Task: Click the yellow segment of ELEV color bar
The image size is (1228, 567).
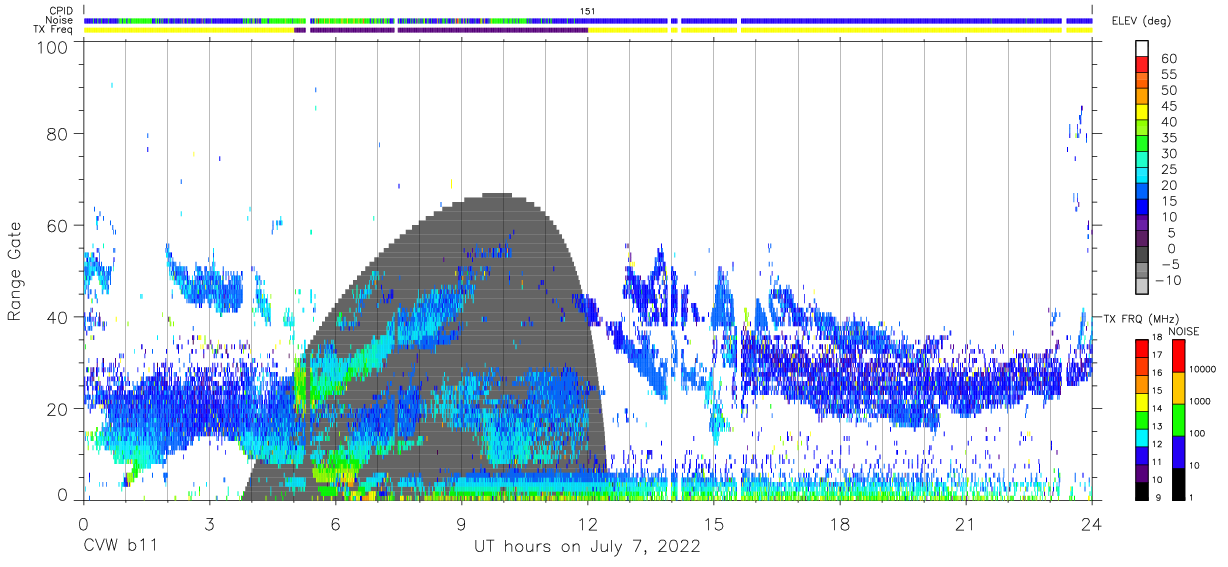Action: click(1141, 113)
